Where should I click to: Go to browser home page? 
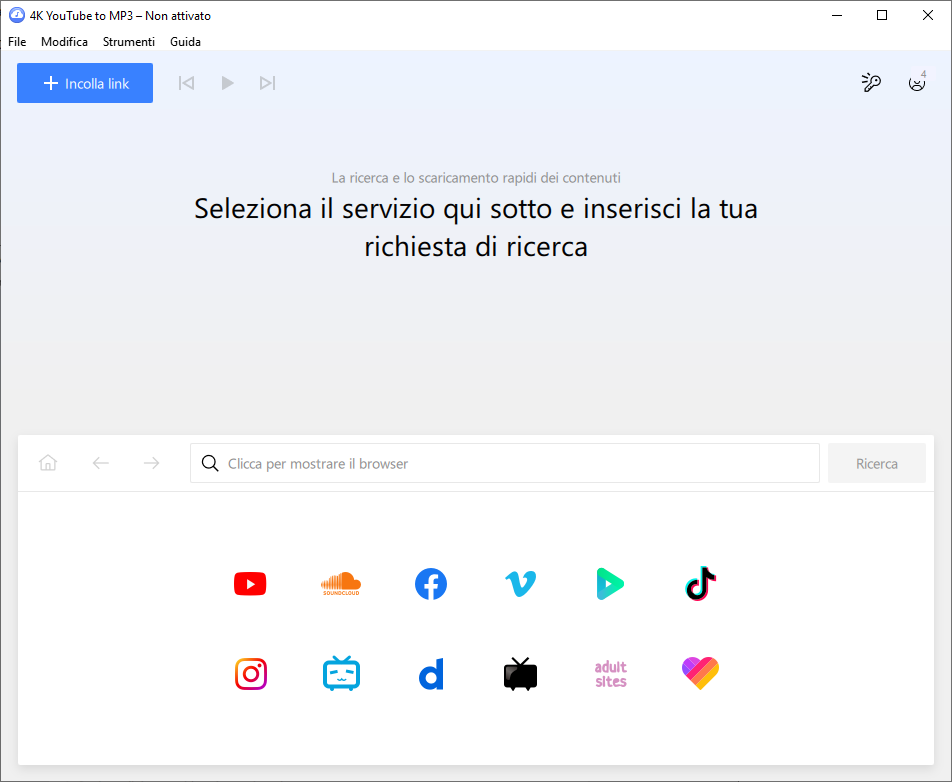tap(48, 463)
